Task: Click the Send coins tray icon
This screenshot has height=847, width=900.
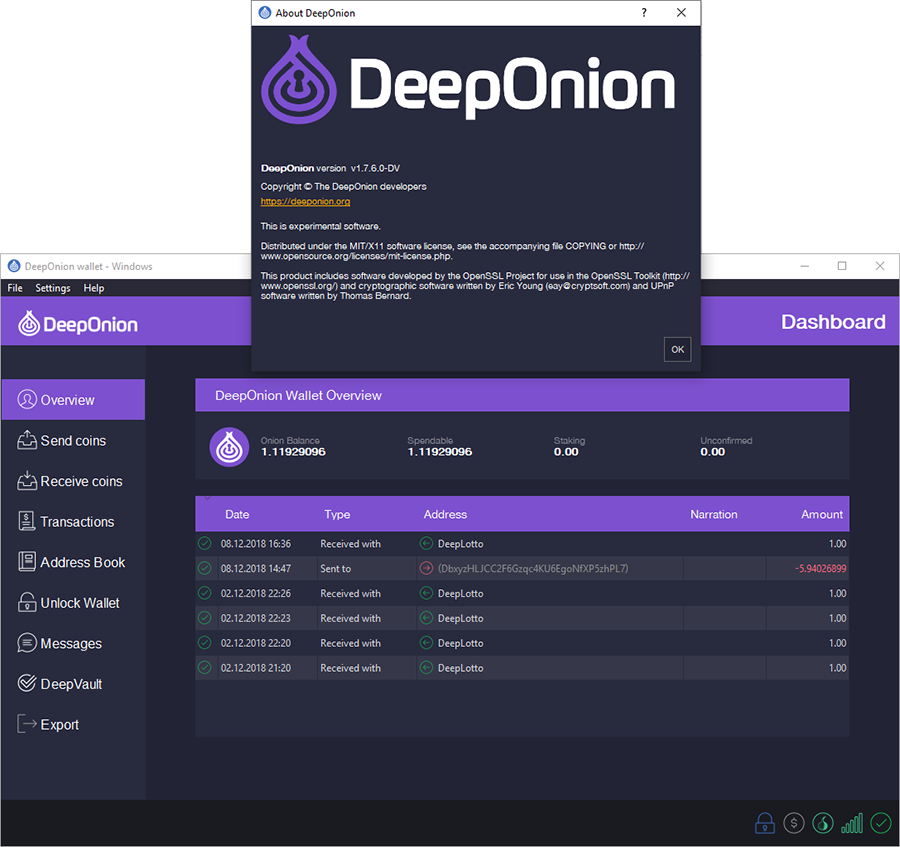Action: pos(27,440)
